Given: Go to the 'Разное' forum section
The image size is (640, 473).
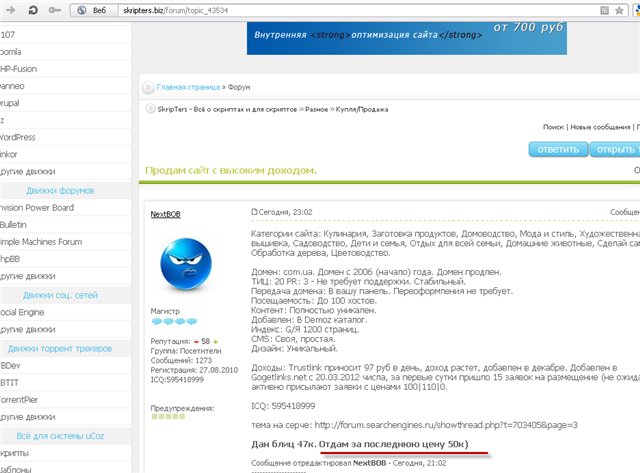Looking at the screenshot, I should coord(316,109).
